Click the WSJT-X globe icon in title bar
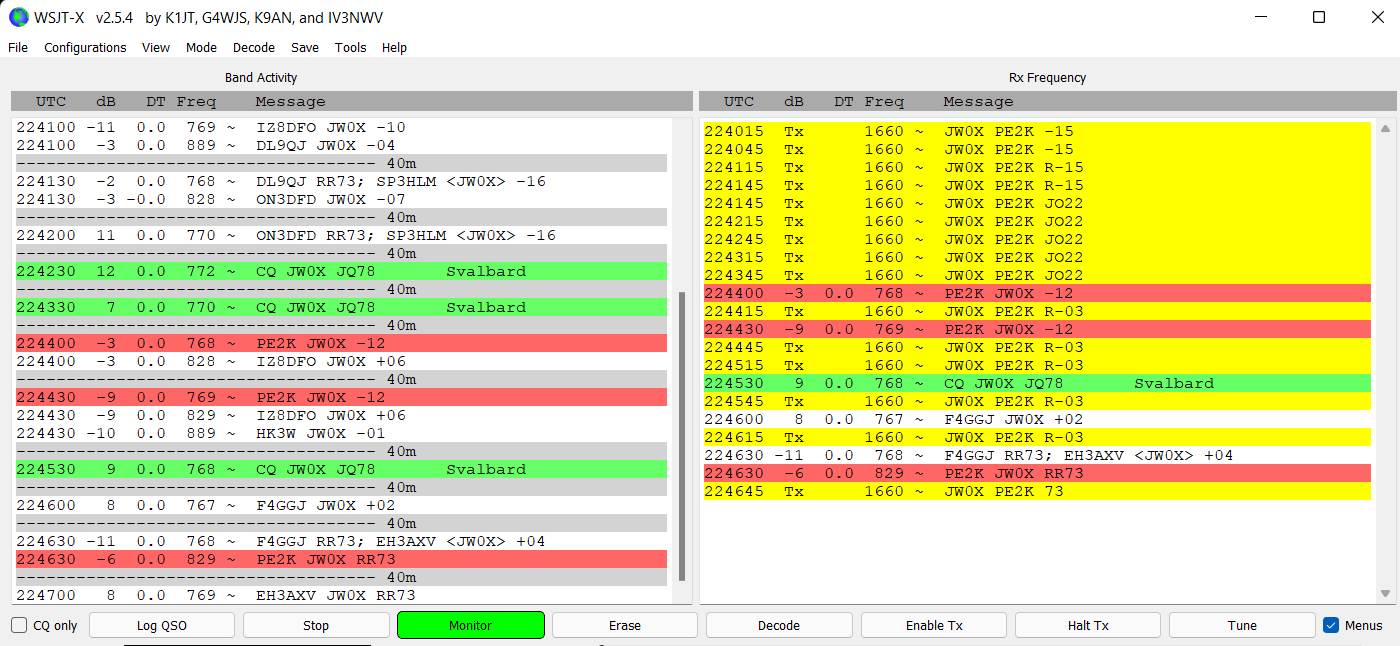Screen dimensions: 1400x646 19,17
